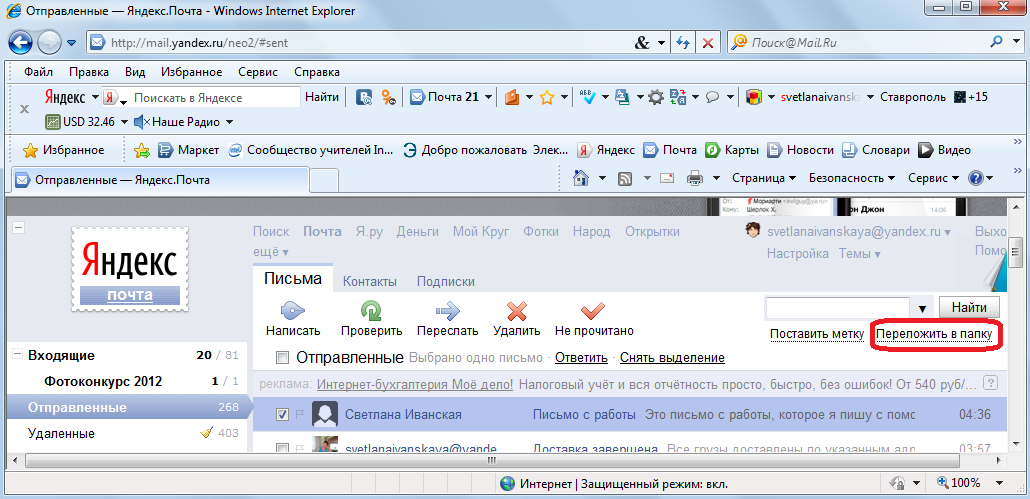Image resolution: width=1030 pixels, height=499 pixels.
Task: Click the RSS feeds icon
Action: [625, 178]
